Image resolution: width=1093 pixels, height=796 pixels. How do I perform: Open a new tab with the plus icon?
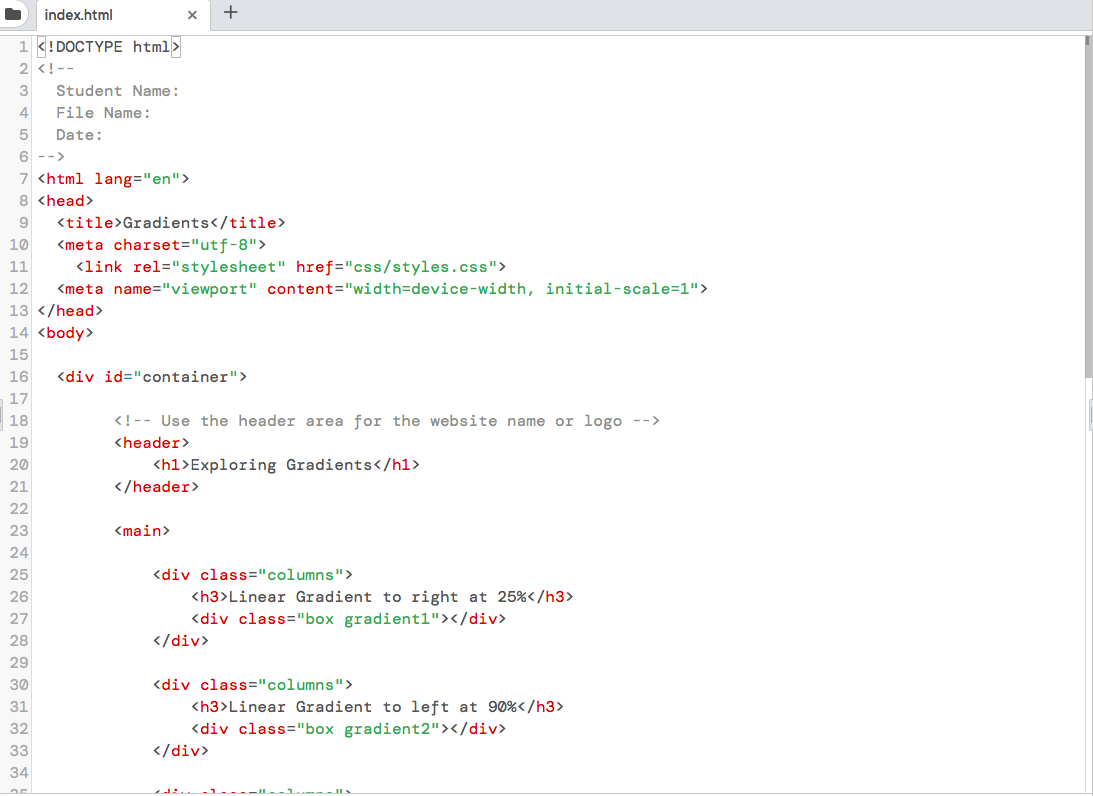coord(232,15)
